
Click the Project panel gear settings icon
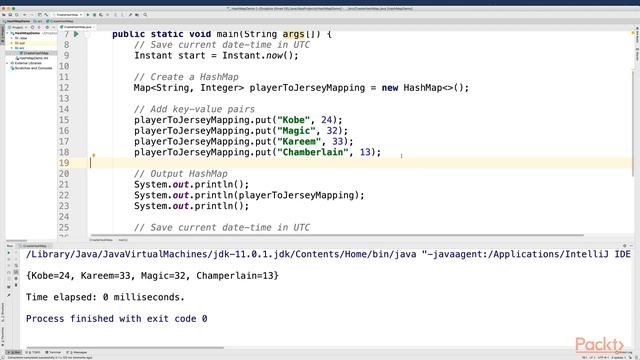[47, 27]
